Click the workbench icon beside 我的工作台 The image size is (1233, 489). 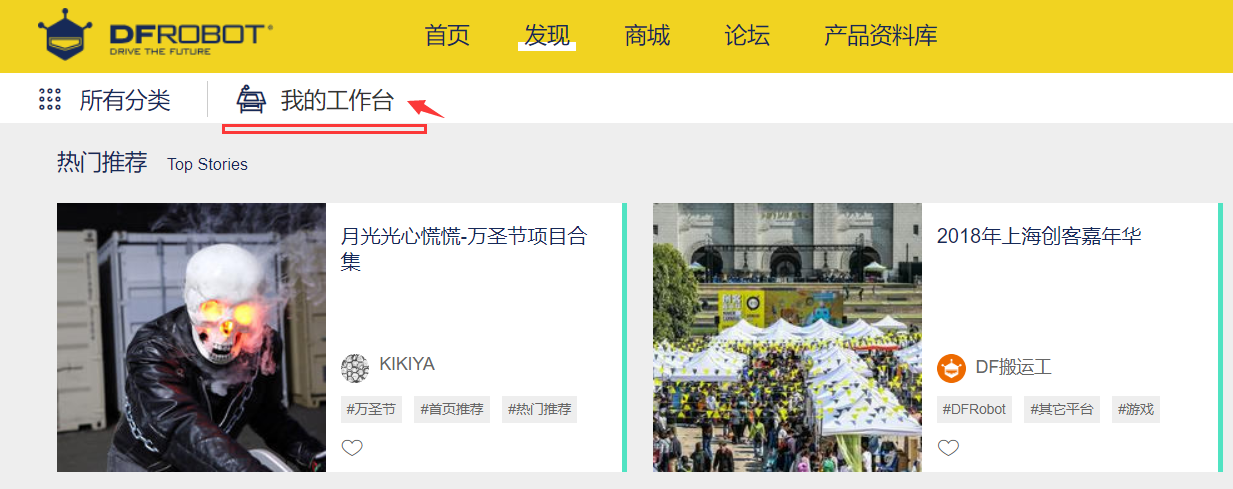click(251, 100)
